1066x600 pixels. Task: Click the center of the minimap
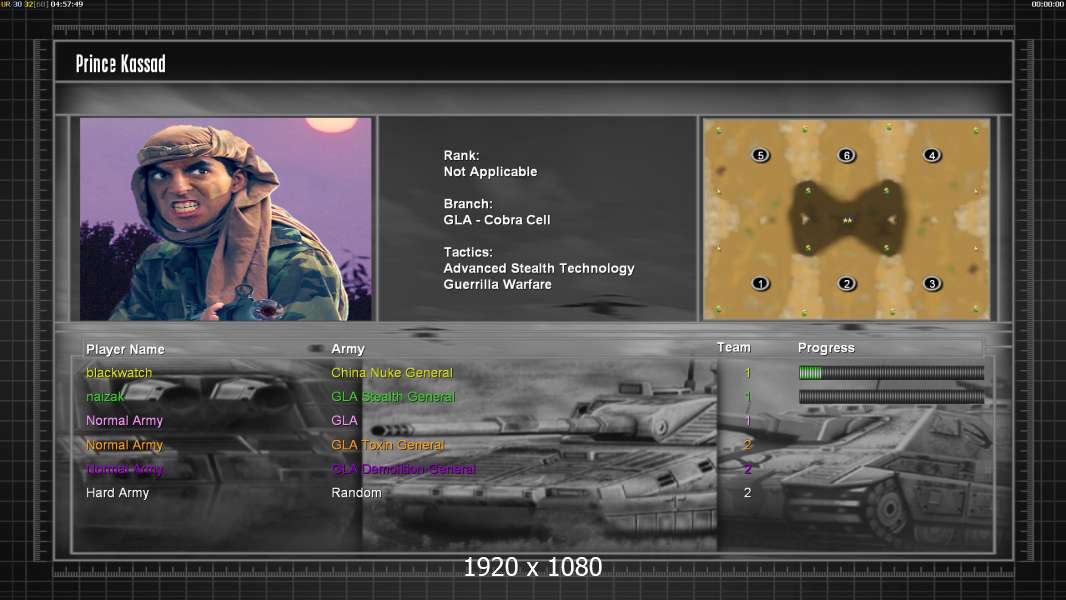pyautogui.click(x=846, y=219)
